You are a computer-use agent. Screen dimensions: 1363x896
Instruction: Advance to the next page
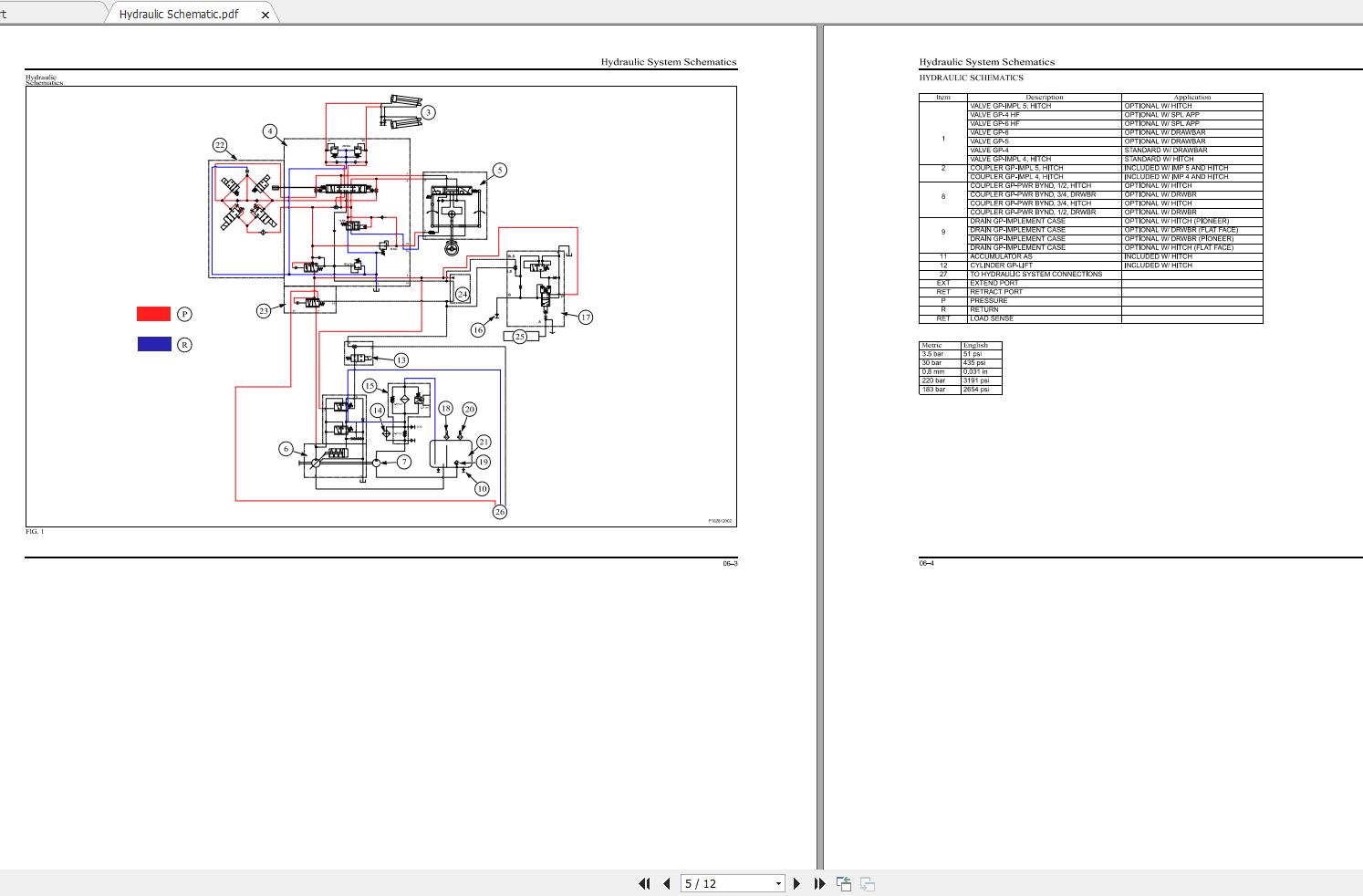point(796,883)
